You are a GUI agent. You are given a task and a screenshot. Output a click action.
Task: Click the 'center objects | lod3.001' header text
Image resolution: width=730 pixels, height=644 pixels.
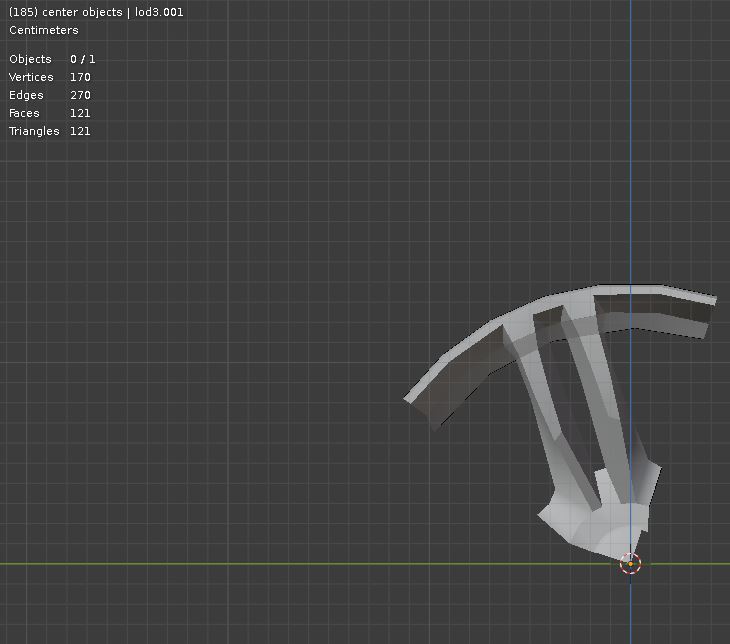pos(113,12)
